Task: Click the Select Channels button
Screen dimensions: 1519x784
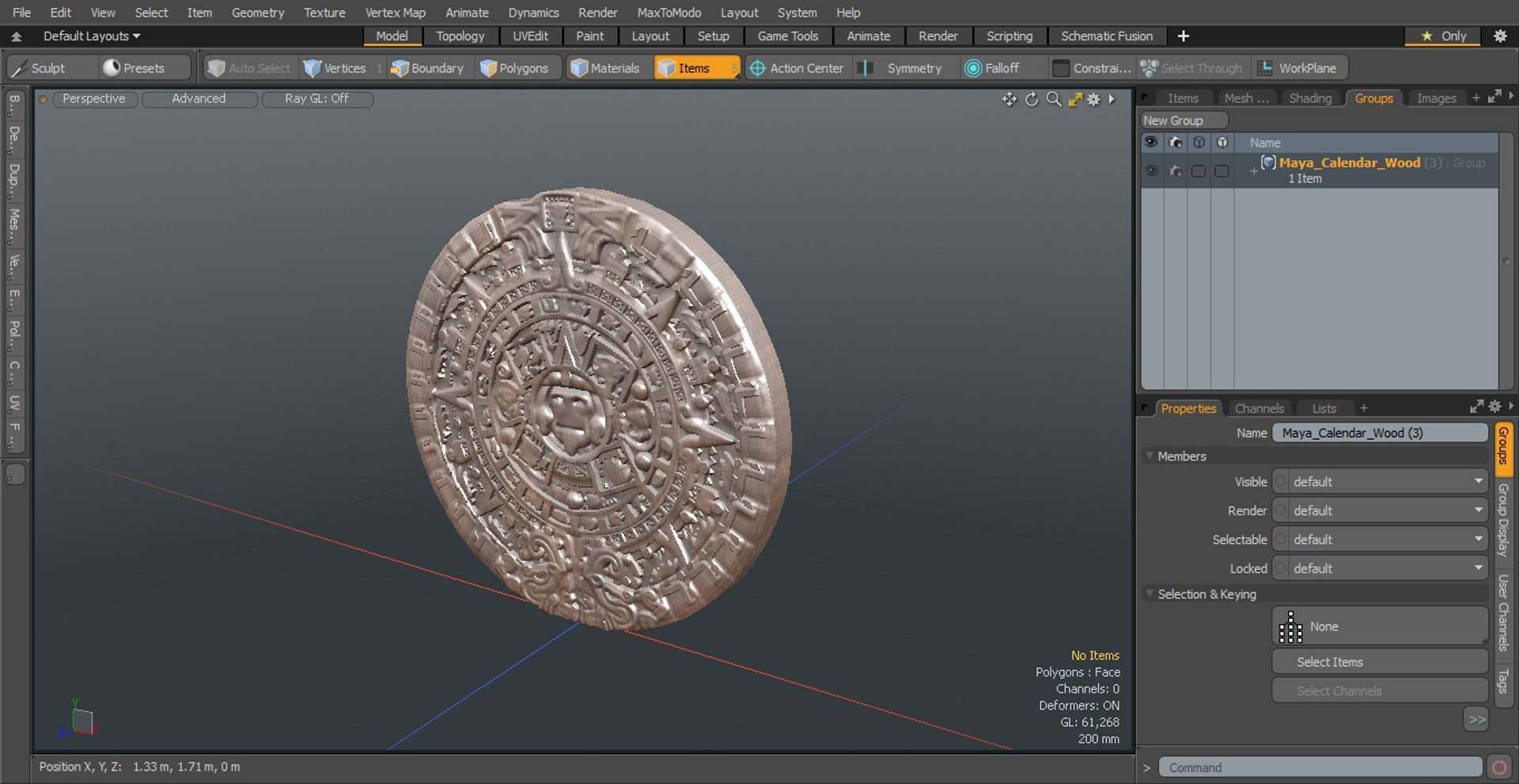Action: click(x=1381, y=691)
